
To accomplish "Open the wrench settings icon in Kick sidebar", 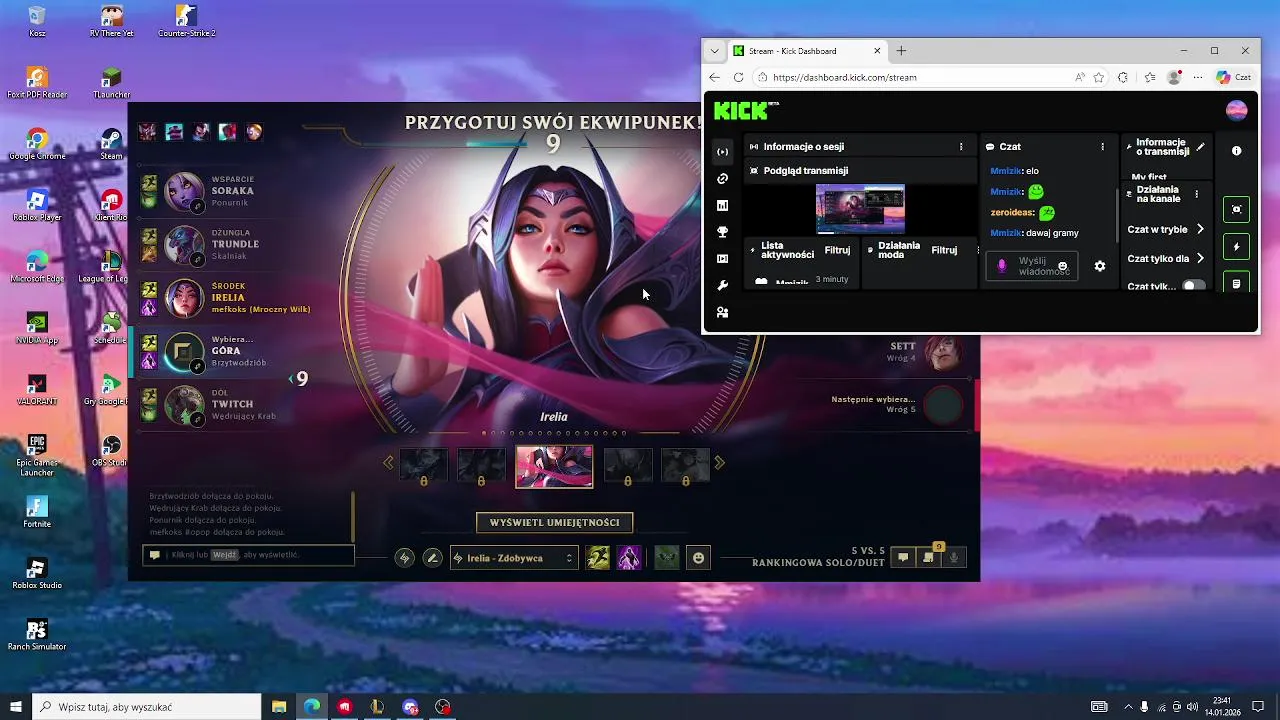I will point(723,286).
